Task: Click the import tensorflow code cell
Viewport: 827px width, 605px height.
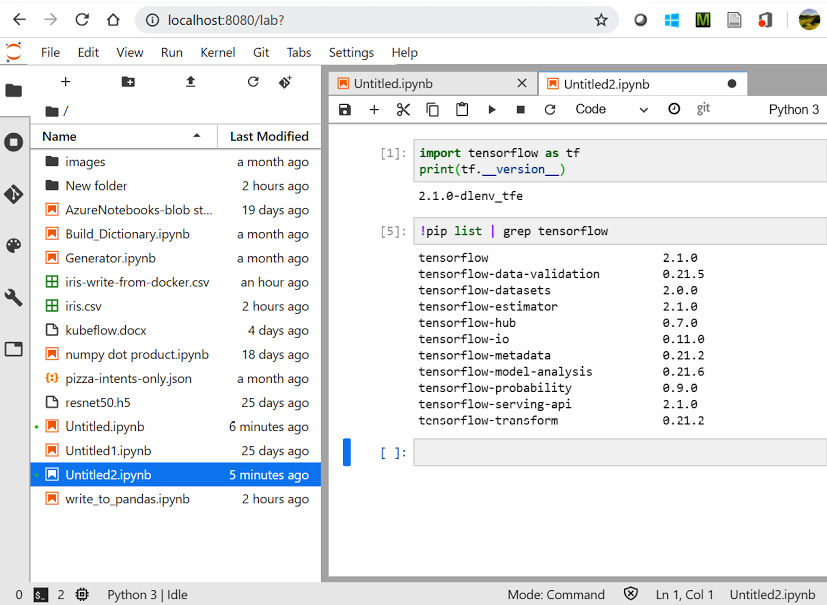Action: 620,161
